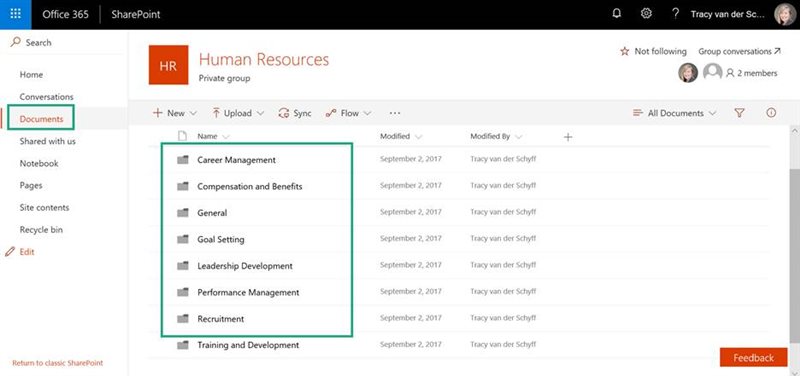800x376 pixels.
Task: Open the details pane info icon
Action: 771,113
